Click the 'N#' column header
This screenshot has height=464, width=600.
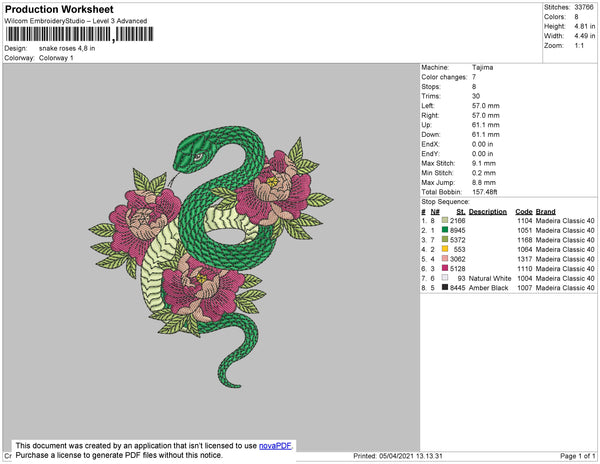[435, 212]
